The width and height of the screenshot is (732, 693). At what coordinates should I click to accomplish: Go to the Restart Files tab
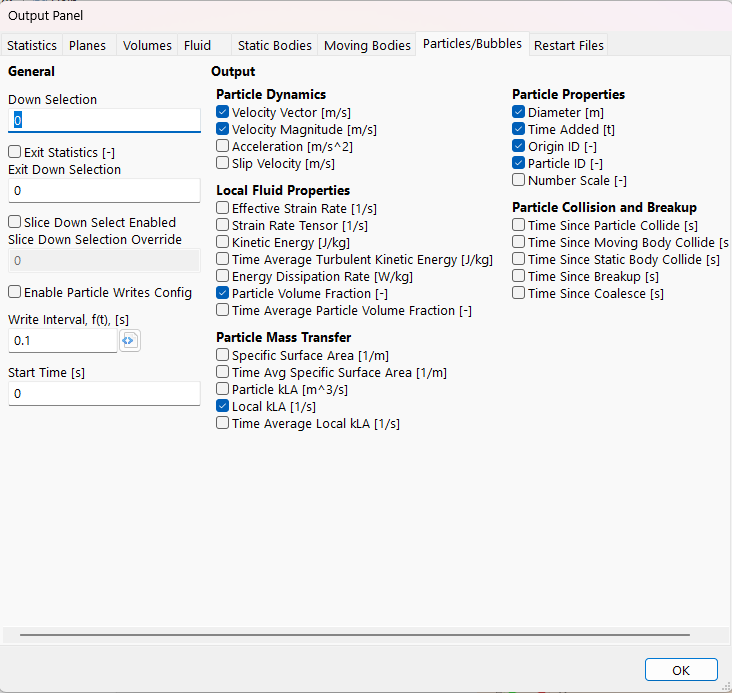(x=568, y=45)
